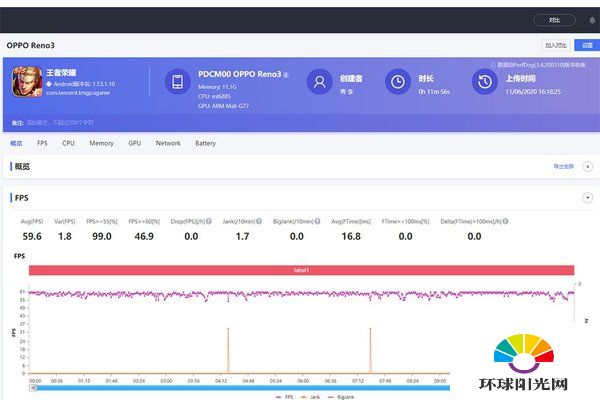Collapse the FPS section panel
The height and width of the screenshot is (400, 600).
click(x=587, y=198)
